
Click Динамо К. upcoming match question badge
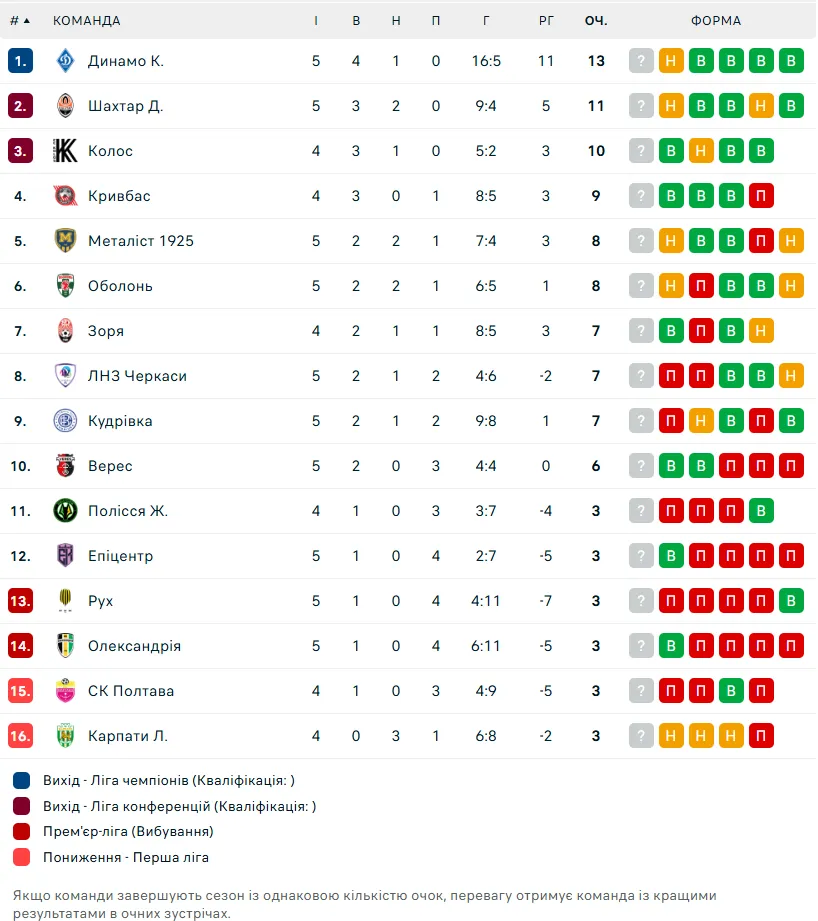click(x=641, y=60)
